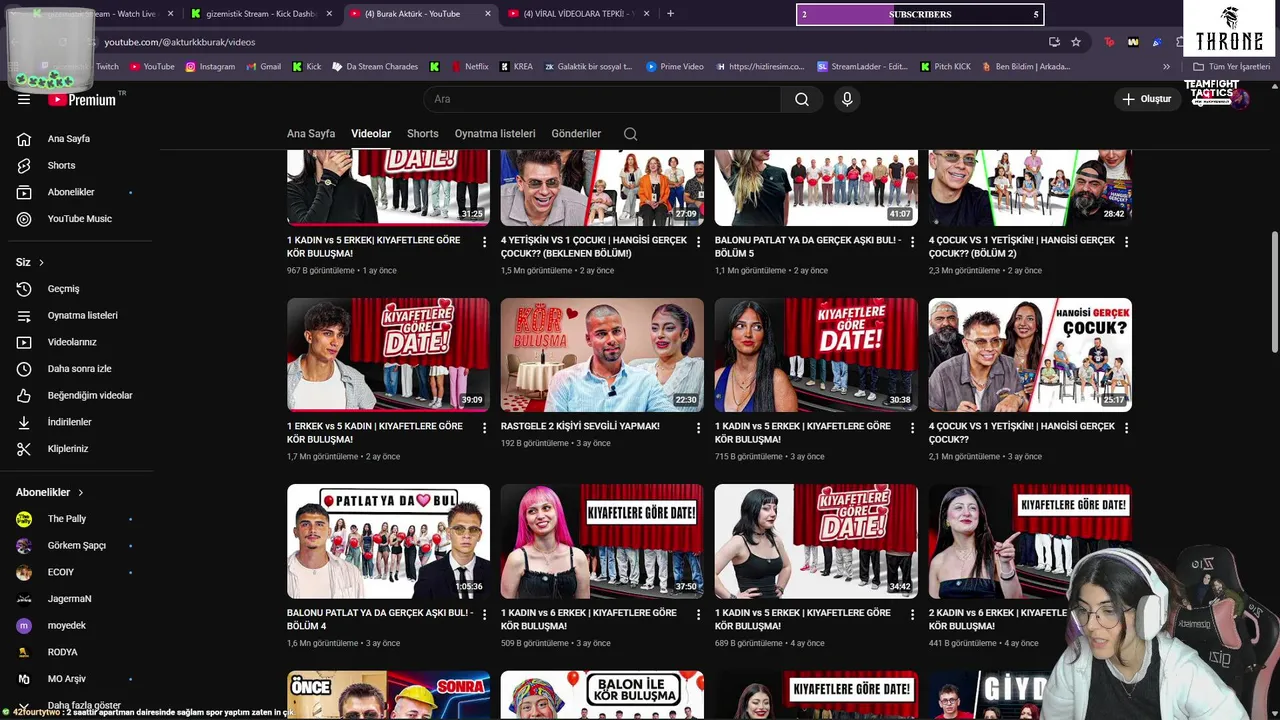
Task: Open options for RASTGELE 2 KİŞİYİ SEVGİLİ YAPMAK
Action: tap(698, 428)
